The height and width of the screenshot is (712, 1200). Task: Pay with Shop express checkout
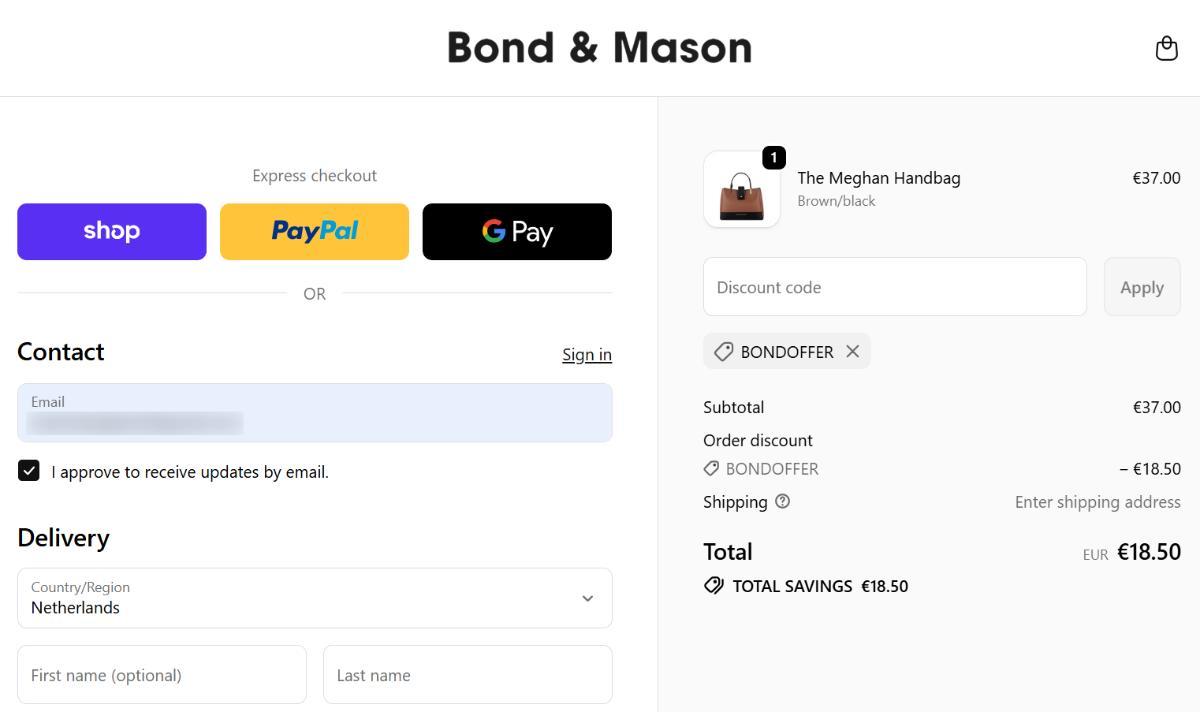(x=112, y=232)
